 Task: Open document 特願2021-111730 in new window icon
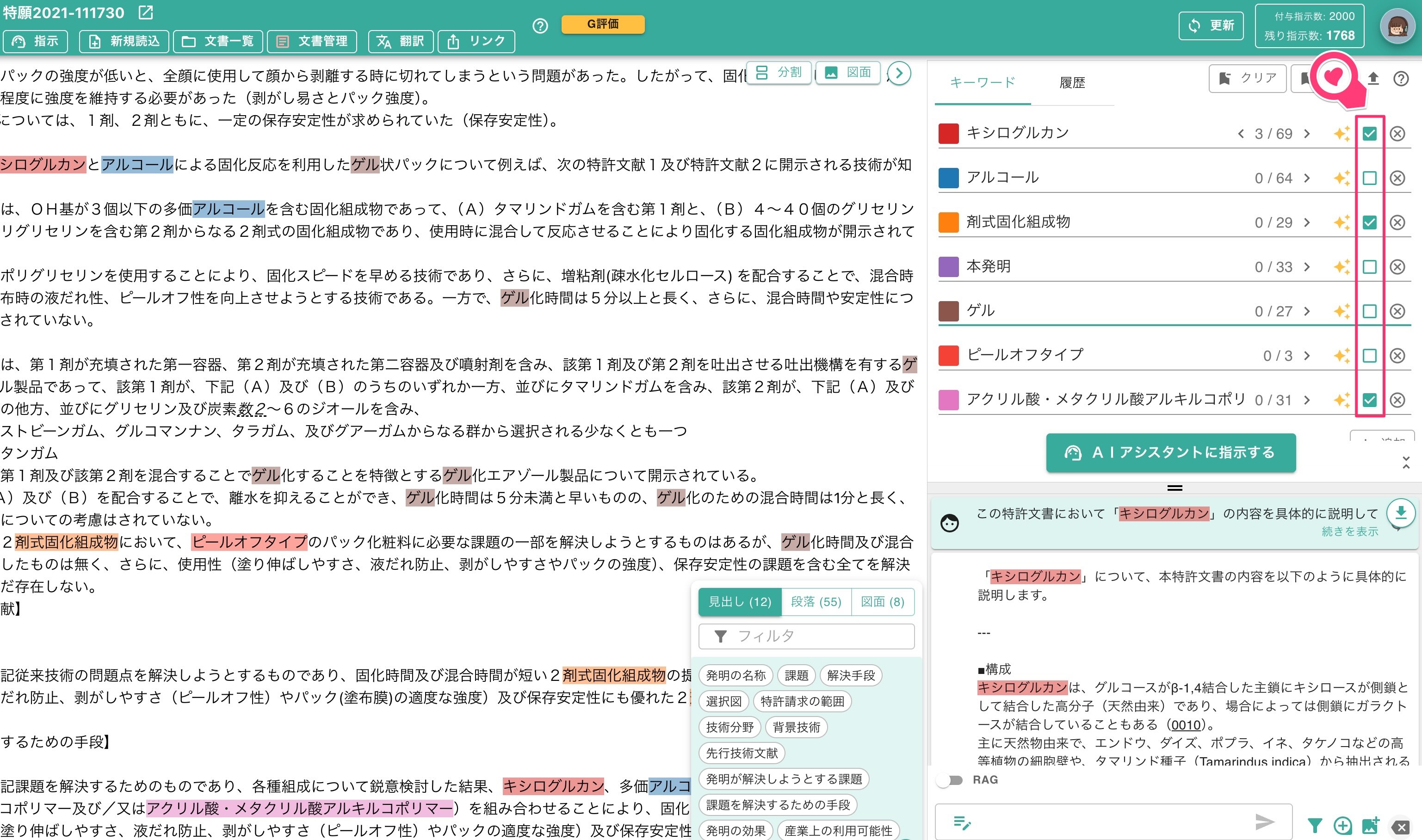coord(145,12)
